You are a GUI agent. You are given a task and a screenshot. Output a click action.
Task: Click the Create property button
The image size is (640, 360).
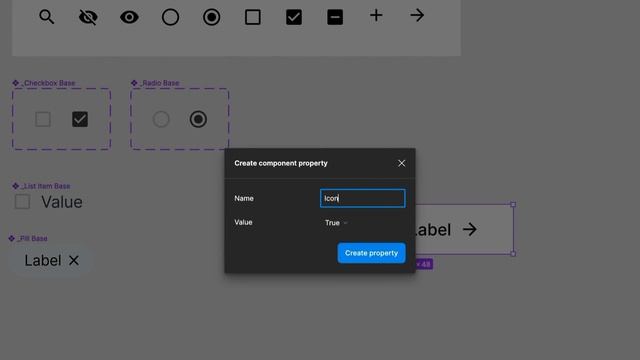click(x=371, y=253)
